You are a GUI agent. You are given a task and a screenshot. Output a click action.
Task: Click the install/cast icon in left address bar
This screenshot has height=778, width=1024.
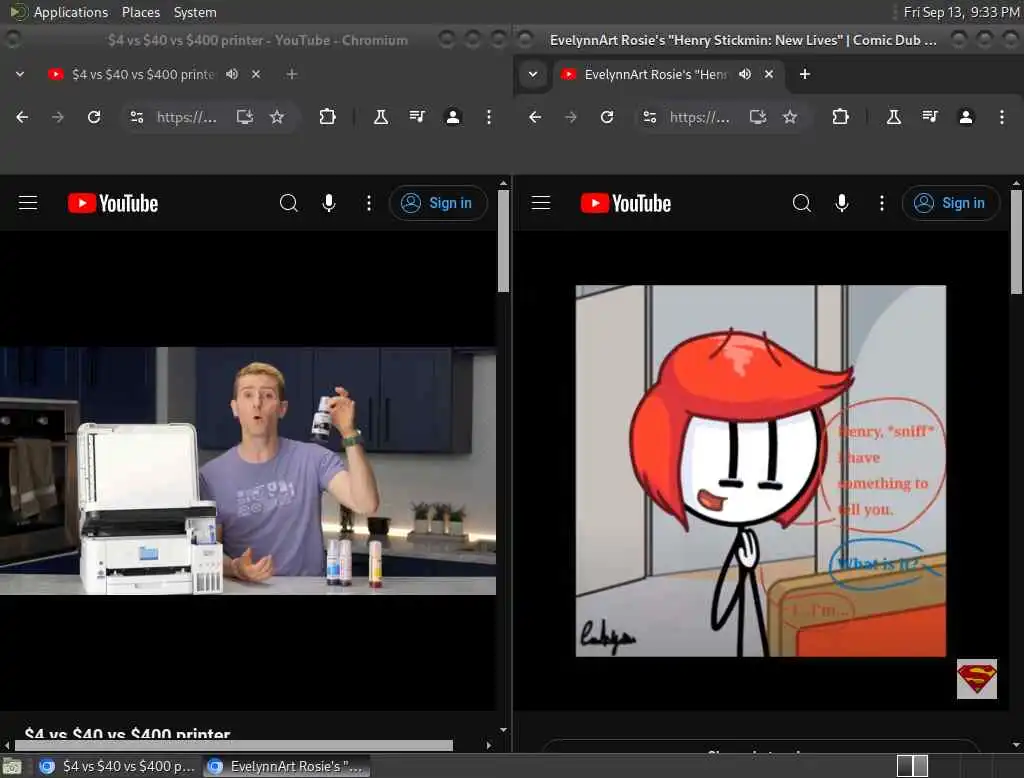245,117
